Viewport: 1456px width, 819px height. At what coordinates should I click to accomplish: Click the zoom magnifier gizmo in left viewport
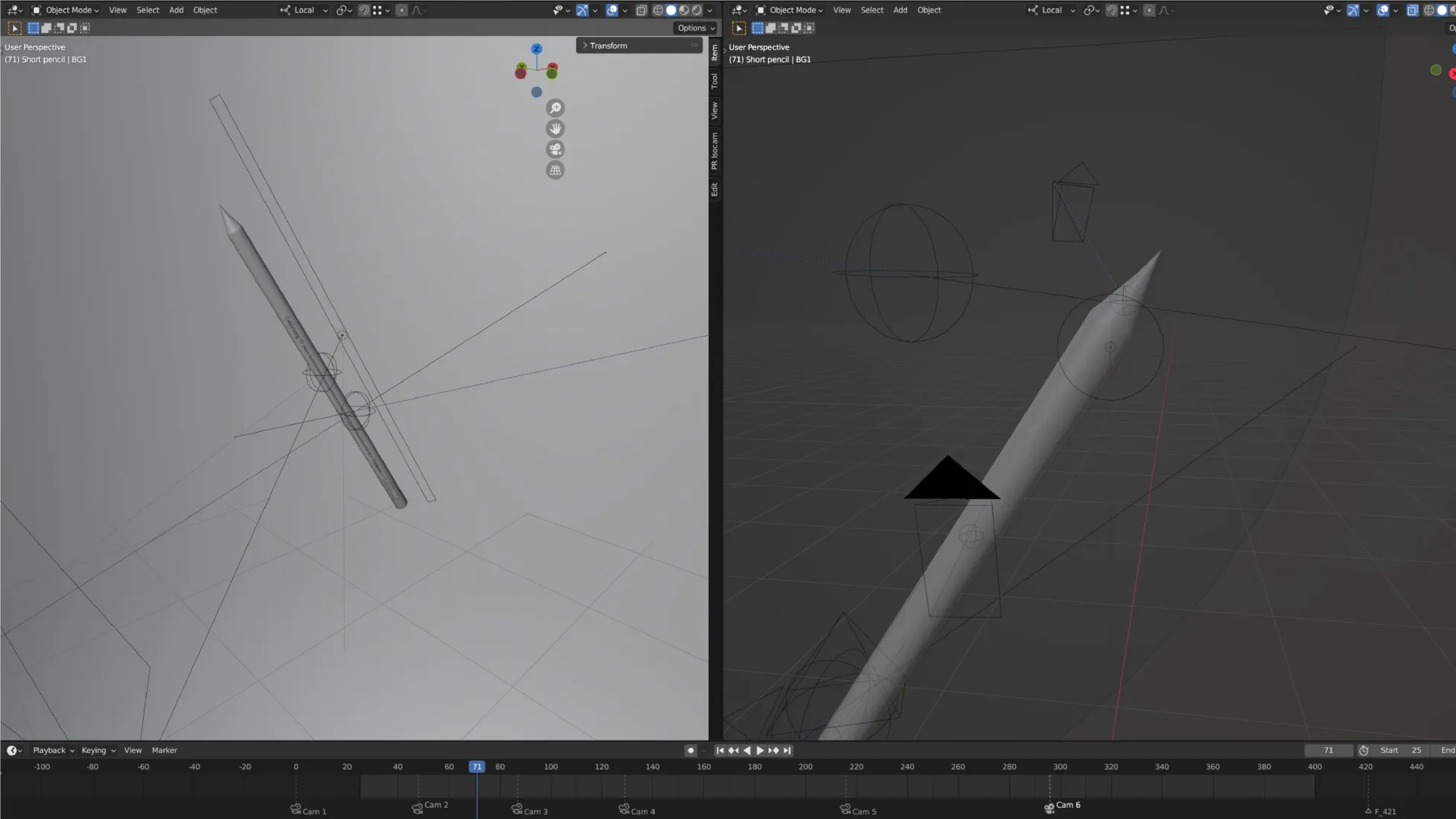[x=555, y=108]
